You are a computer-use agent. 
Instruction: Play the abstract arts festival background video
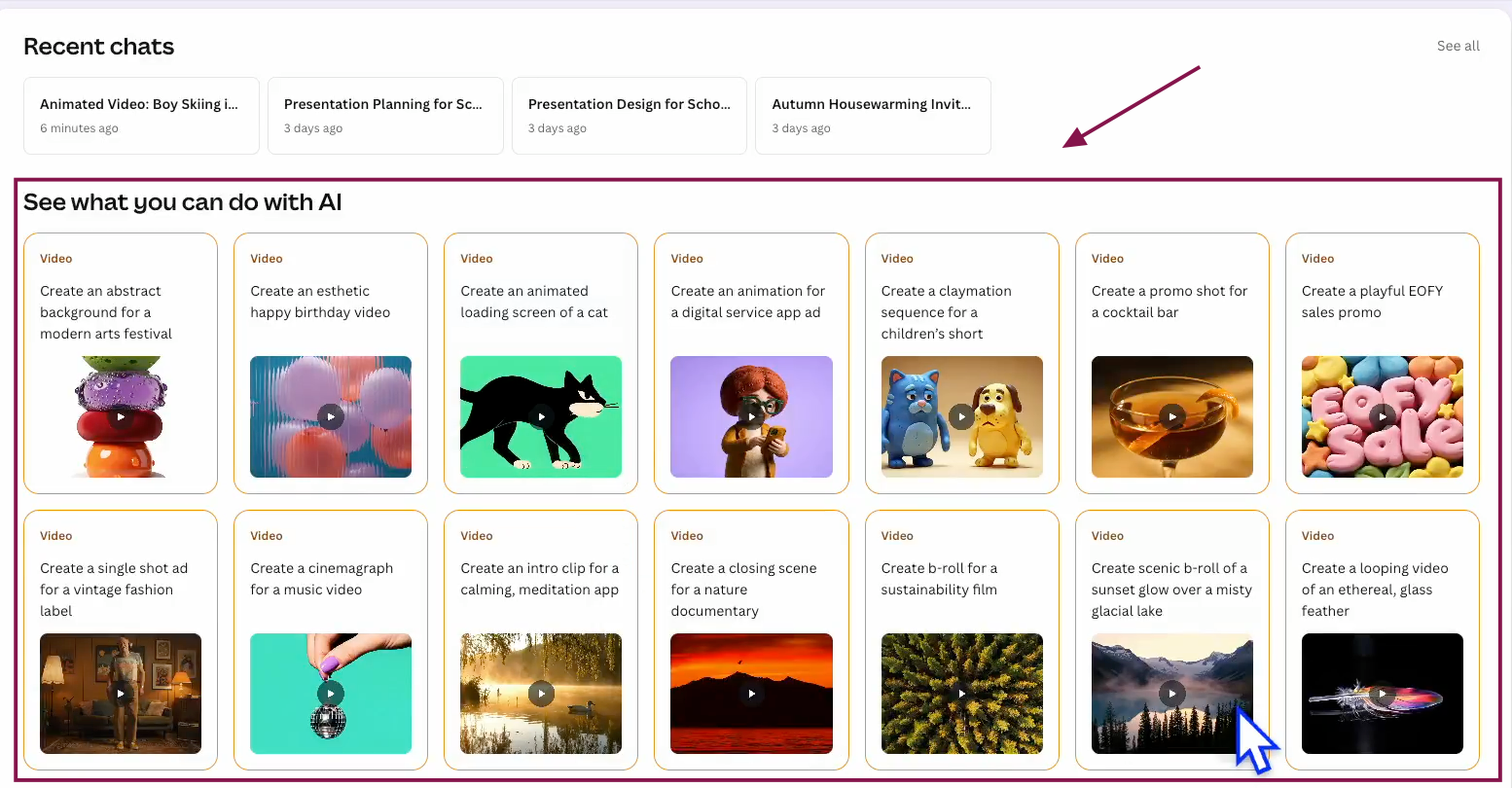point(121,416)
